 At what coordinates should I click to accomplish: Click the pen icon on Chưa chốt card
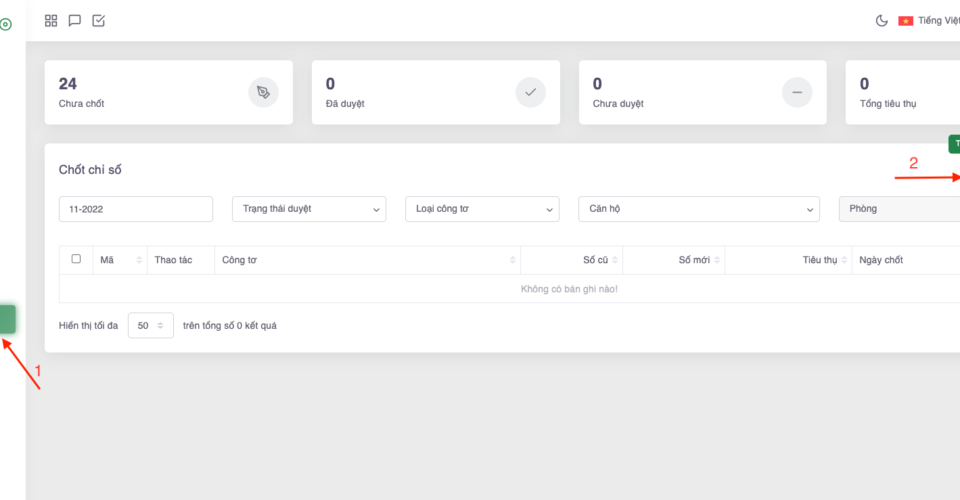(x=263, y=92)
